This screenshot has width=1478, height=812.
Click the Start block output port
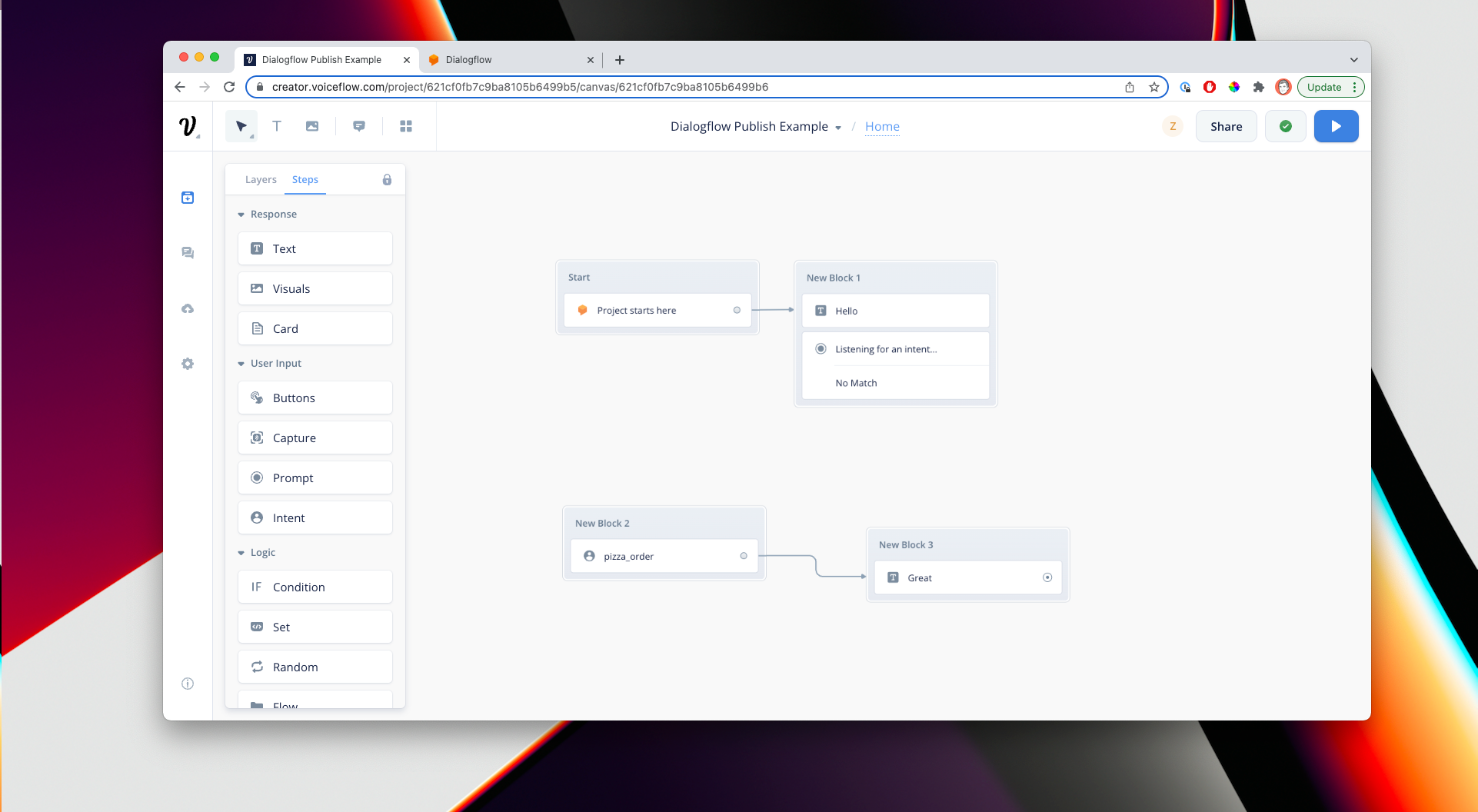coord(737,311)
